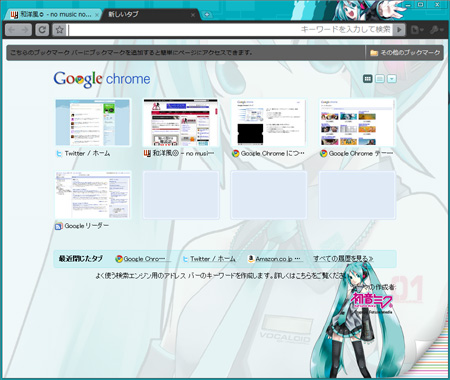Open the wrench settings menu

pos(436,30)
